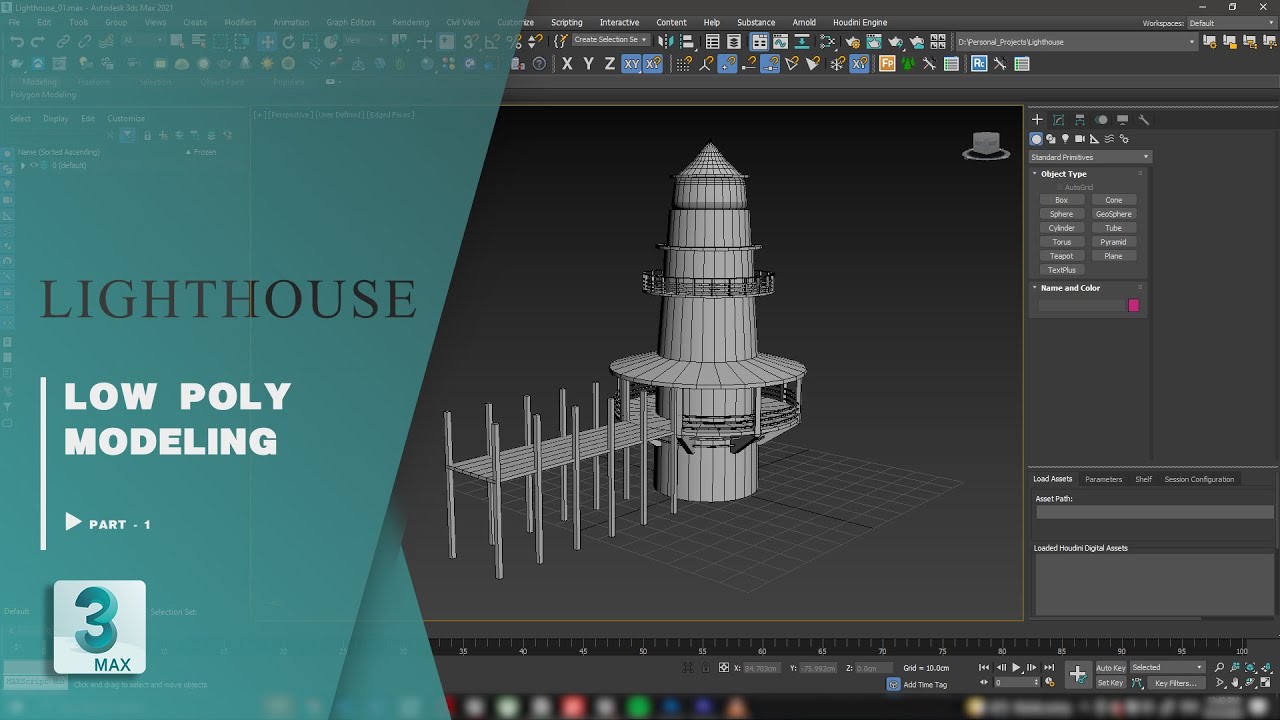Click the Asset Path input field
1280x720 pixels.
point(1154,512)
